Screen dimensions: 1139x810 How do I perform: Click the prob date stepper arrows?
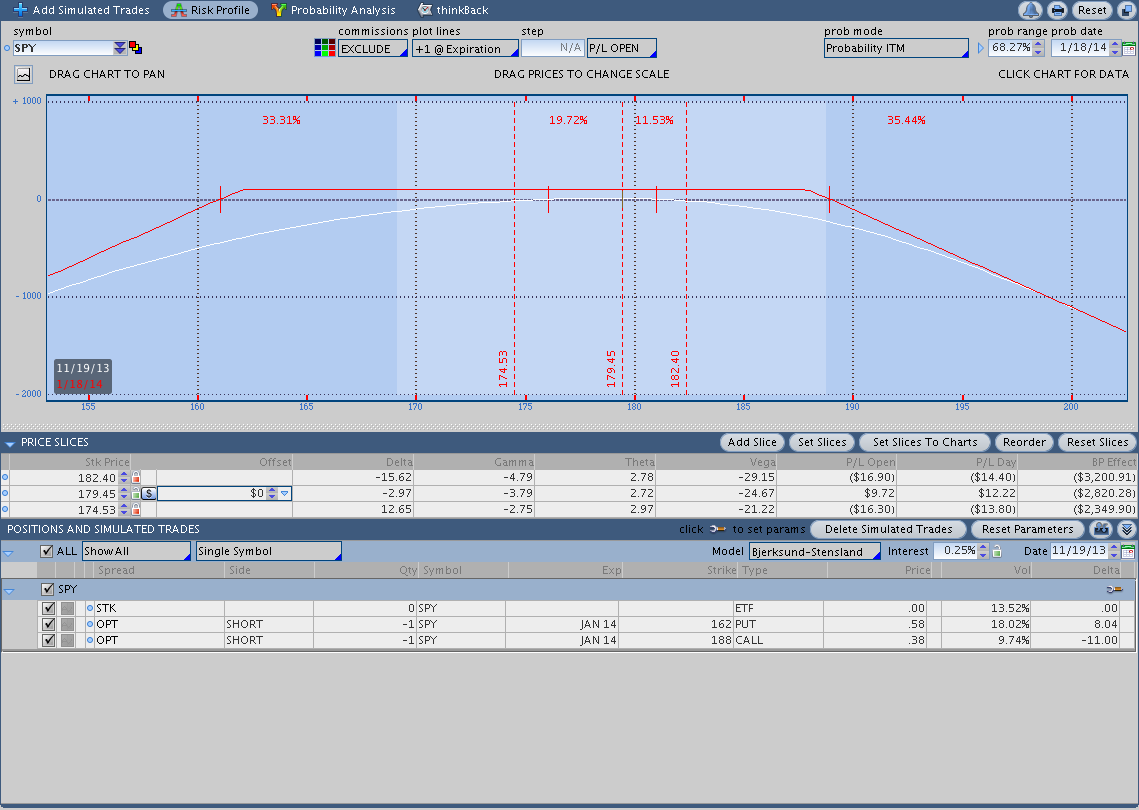pyautogui.click(x=1115, y=48)
